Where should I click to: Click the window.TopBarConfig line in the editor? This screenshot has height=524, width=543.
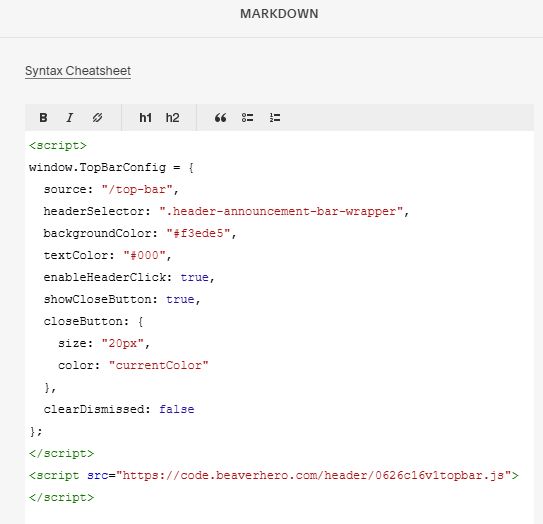click(x=111, y=168)
